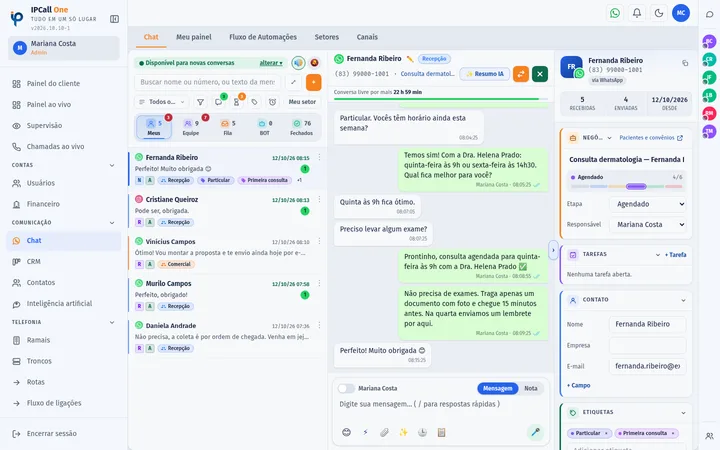
Task: Open Todos conversations dropdown
Action: pyautogui.click(x=161, y=102)
